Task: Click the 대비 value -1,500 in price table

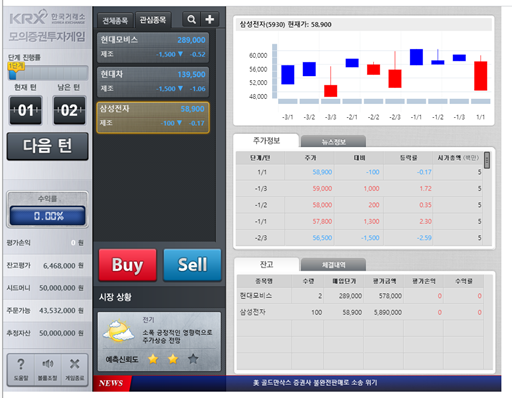Action: (370, 238)
